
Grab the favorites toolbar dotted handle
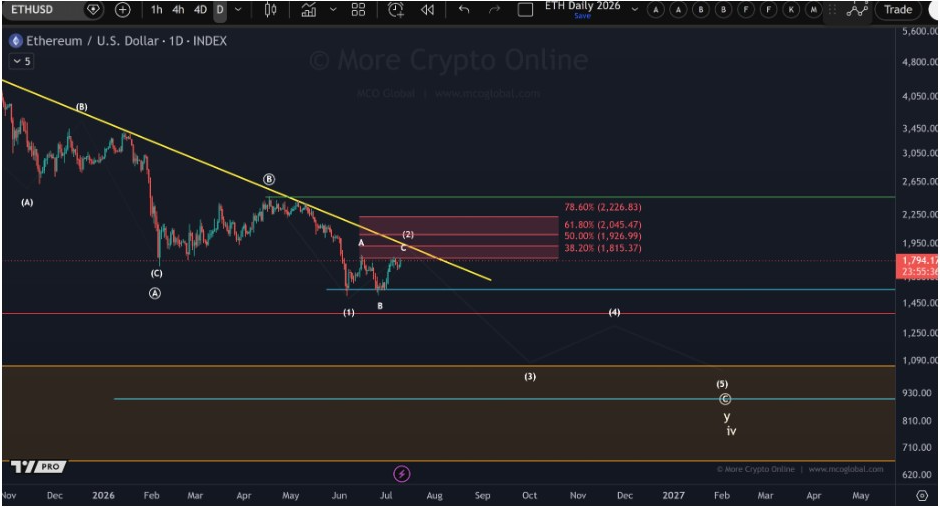(832, 10)
